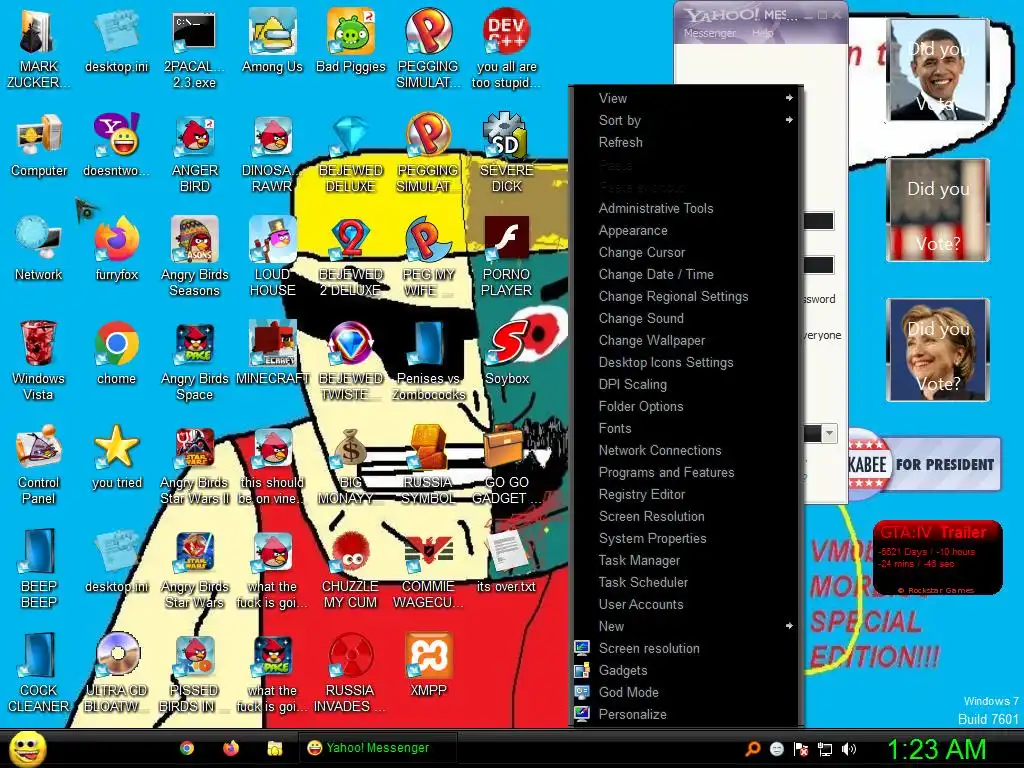Image resolution: width=1024 pixels, height=768 pixels.
Task: Click the KABEE FOR PRESIDENT banner
Action: tap(925, 464)
